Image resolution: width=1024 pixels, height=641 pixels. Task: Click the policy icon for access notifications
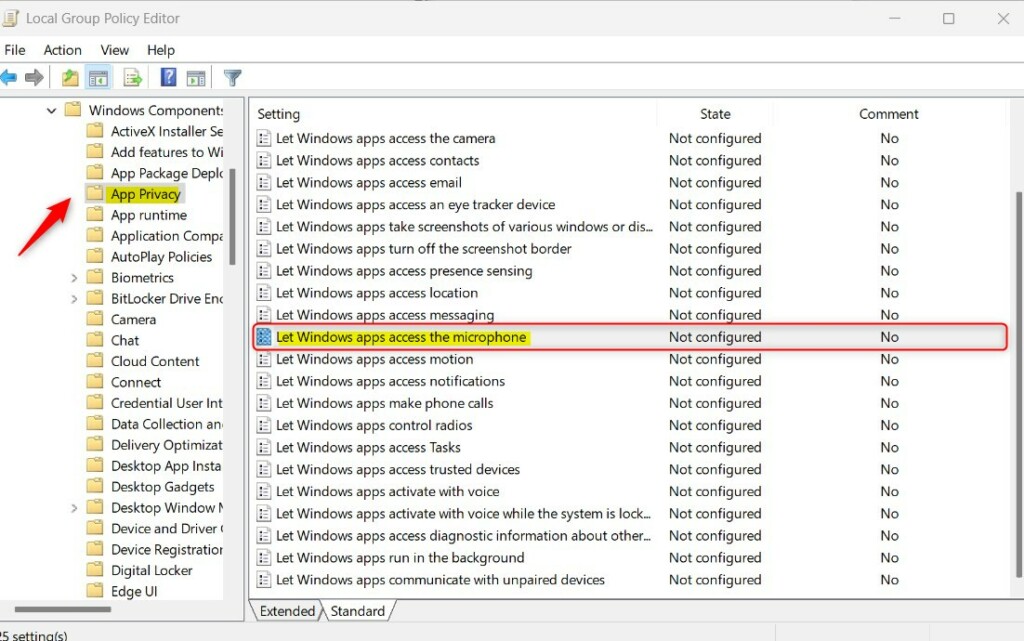pyautogui.click(x=264, y=381)
